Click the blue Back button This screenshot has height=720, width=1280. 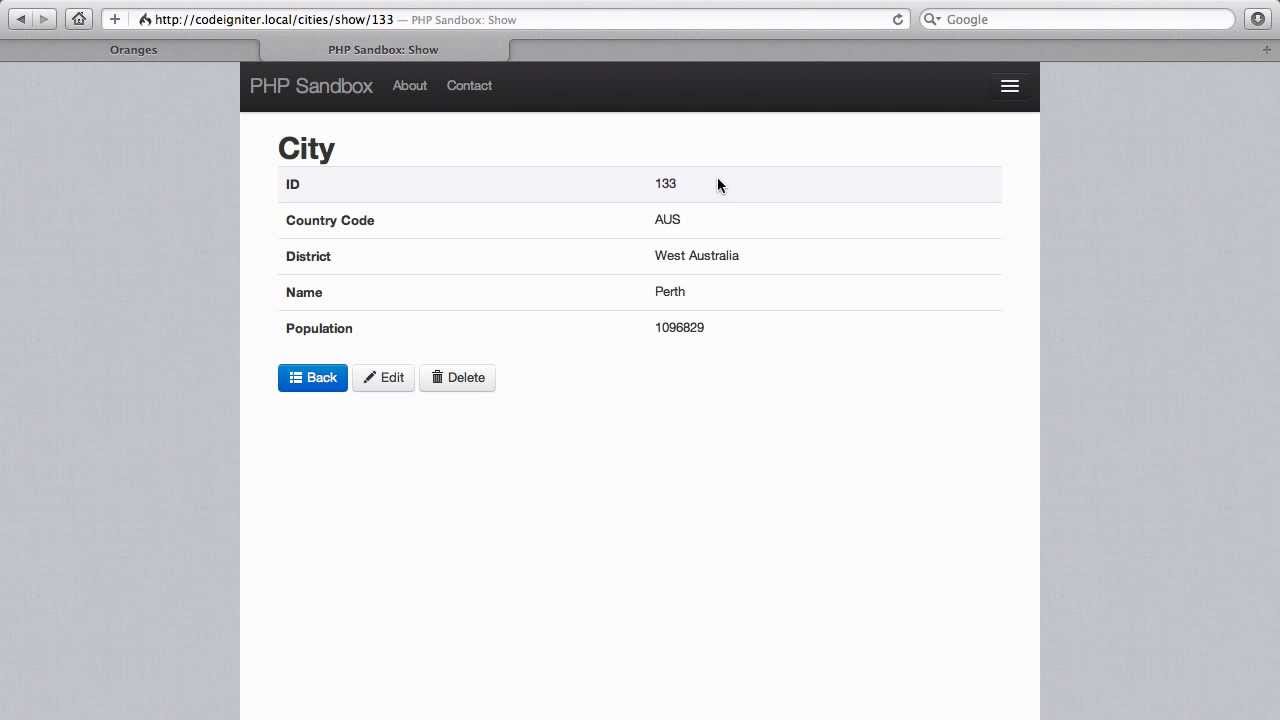[x=313, y=378]
